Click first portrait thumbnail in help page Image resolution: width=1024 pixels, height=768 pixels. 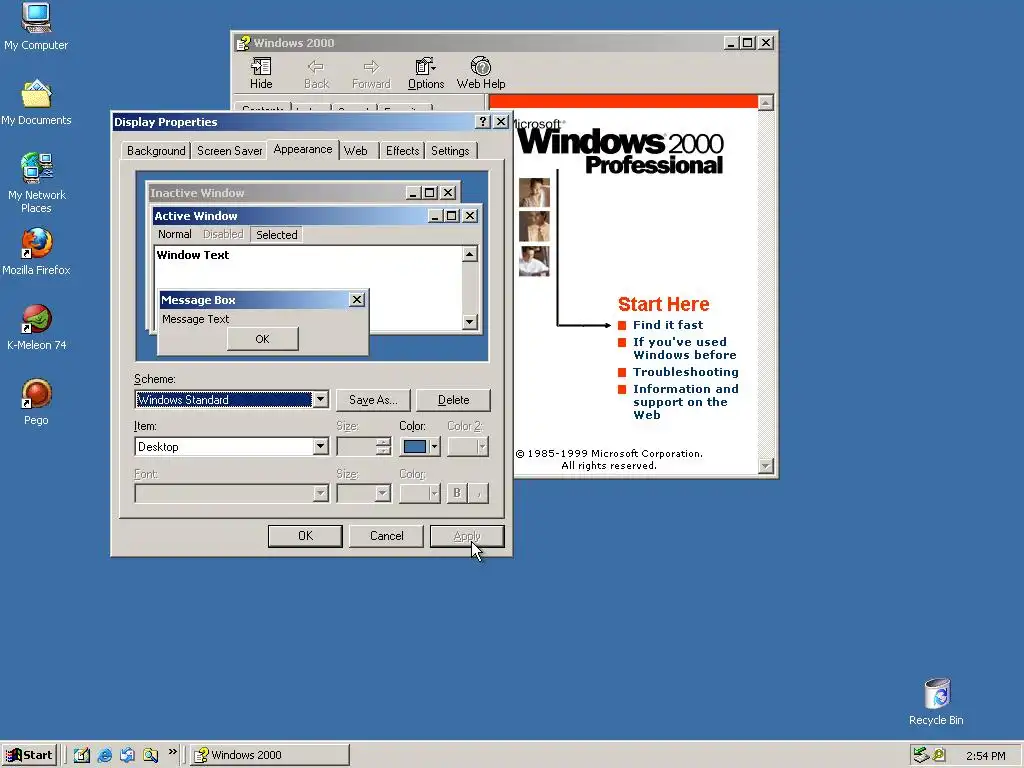coord(534,193)
